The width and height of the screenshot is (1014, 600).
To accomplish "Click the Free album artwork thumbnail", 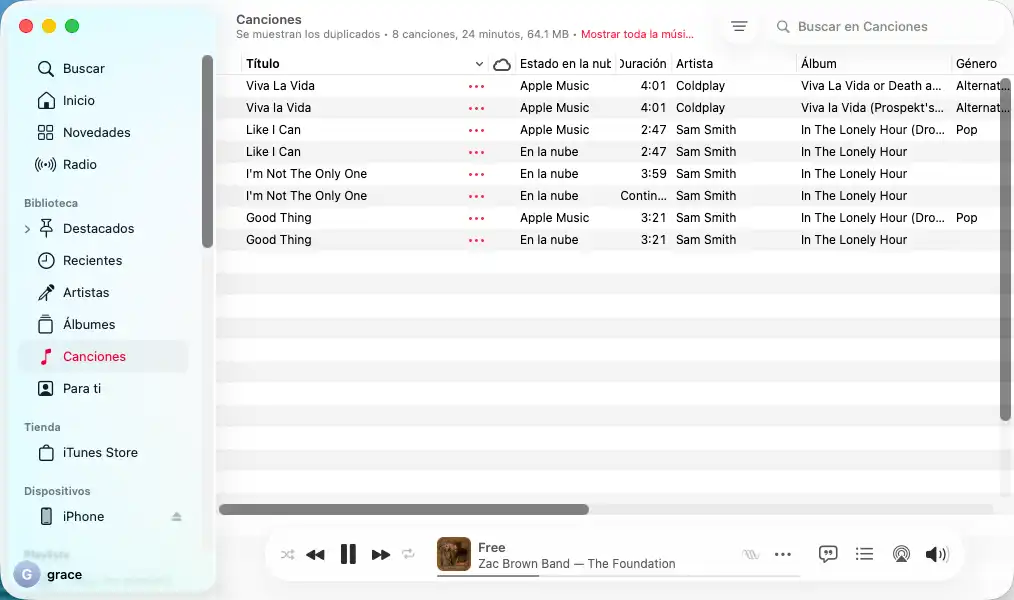I will [453, 554].
